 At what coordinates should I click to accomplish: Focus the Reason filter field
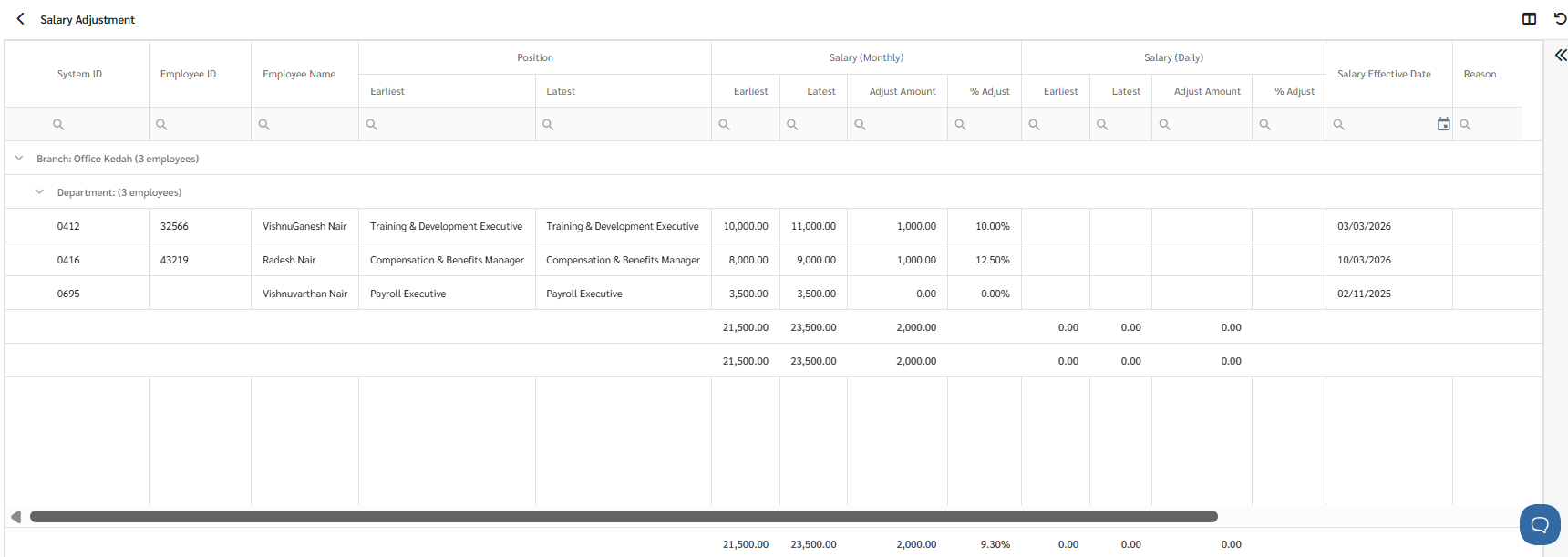1488,124
